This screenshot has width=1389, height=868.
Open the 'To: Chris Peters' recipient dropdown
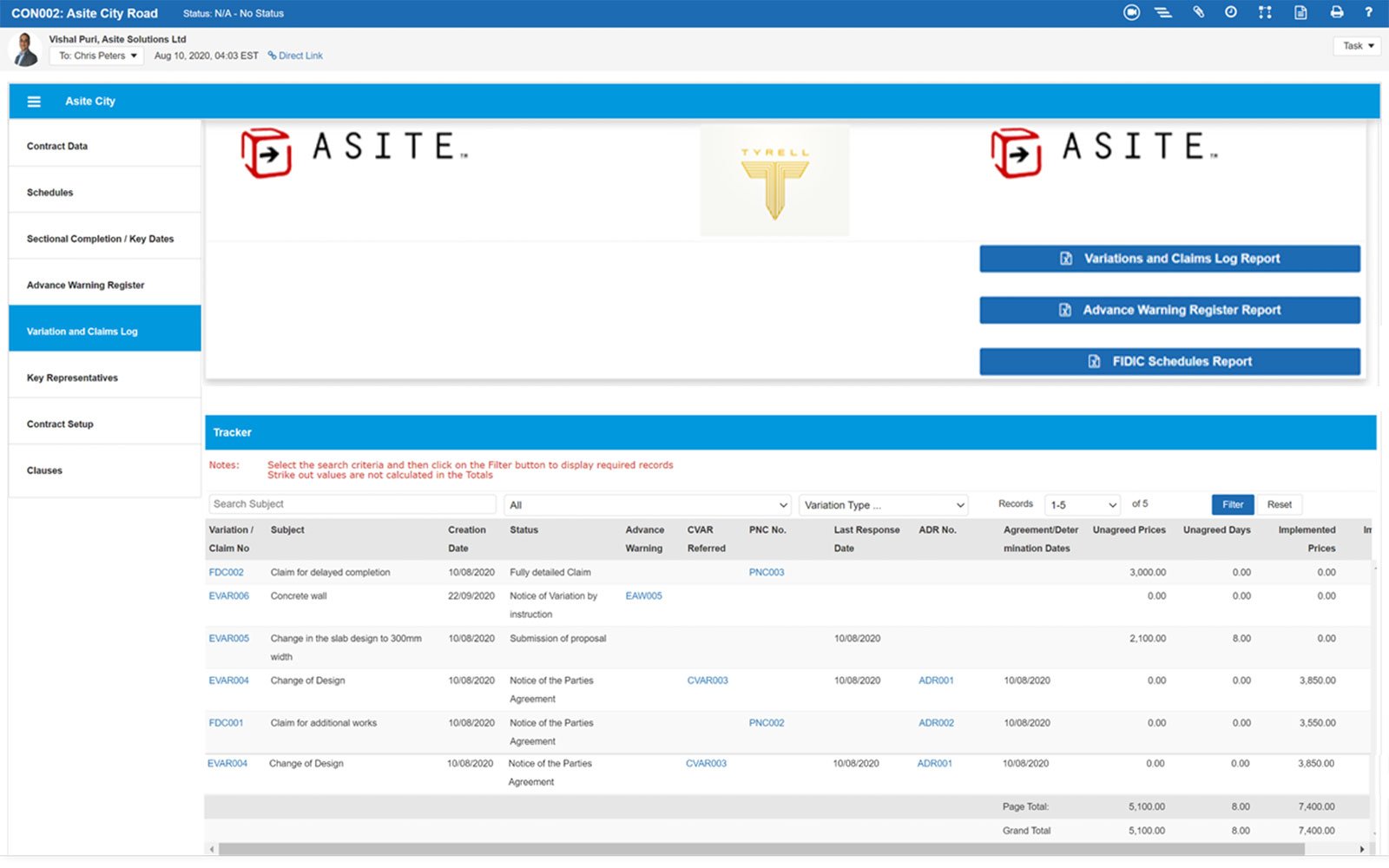pyautogui.click(x=95, y=55)
